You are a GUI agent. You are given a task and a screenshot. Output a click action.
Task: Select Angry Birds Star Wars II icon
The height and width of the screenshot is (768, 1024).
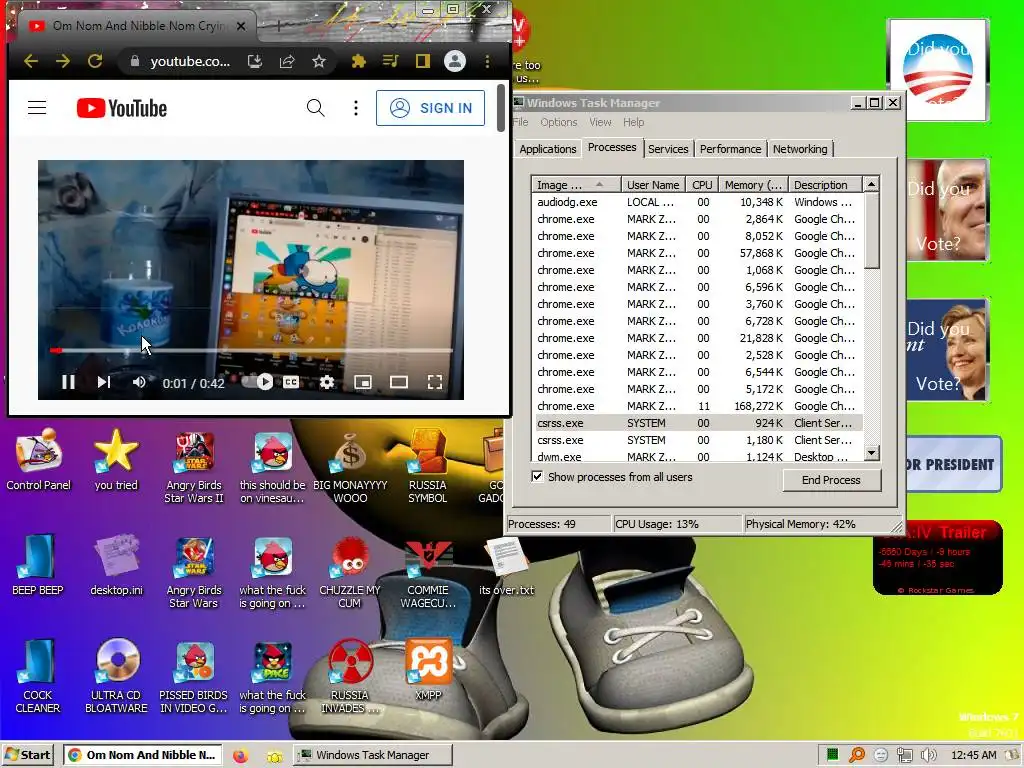pos(194,467)
